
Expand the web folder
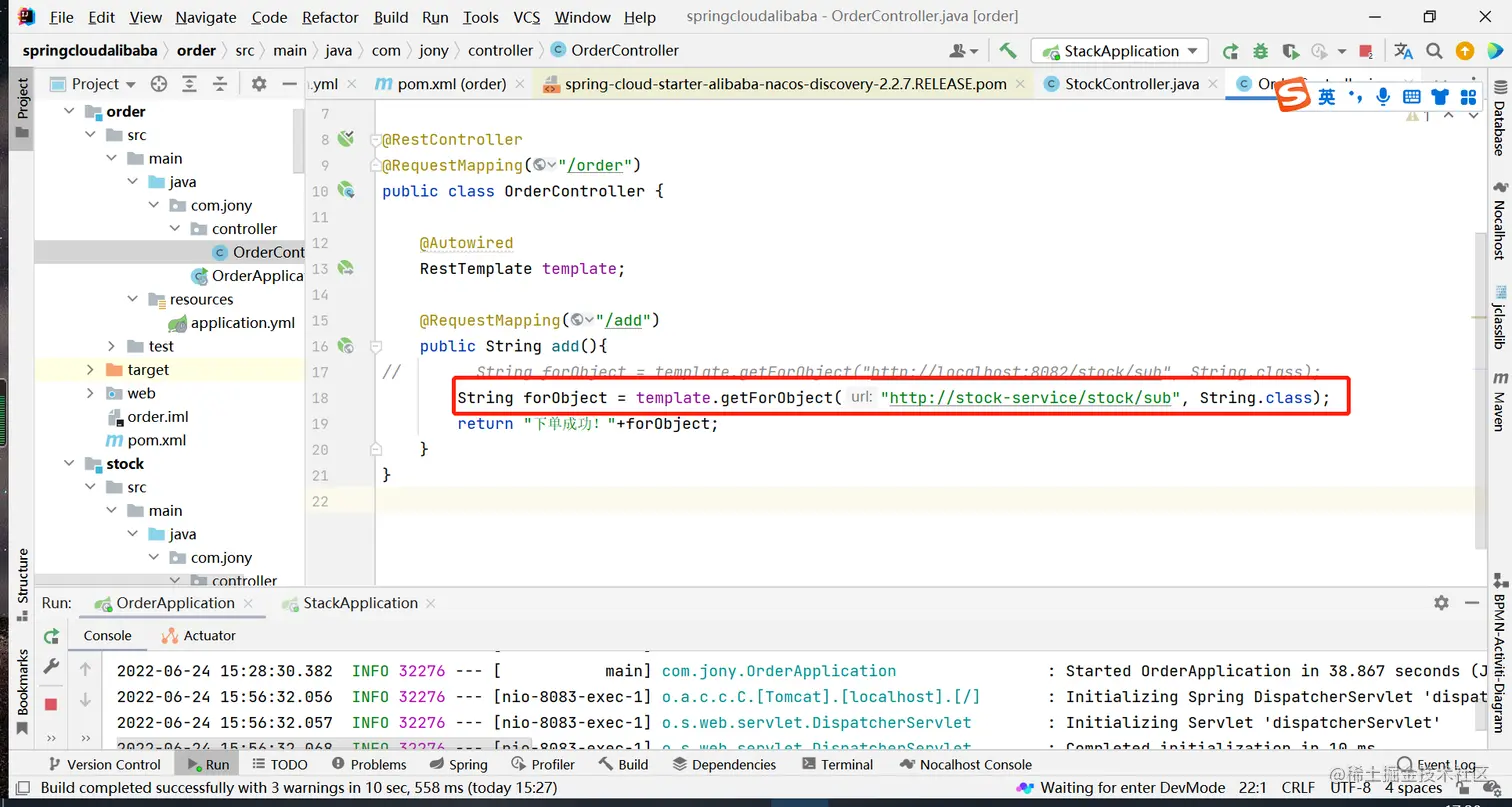pos(91,393)
